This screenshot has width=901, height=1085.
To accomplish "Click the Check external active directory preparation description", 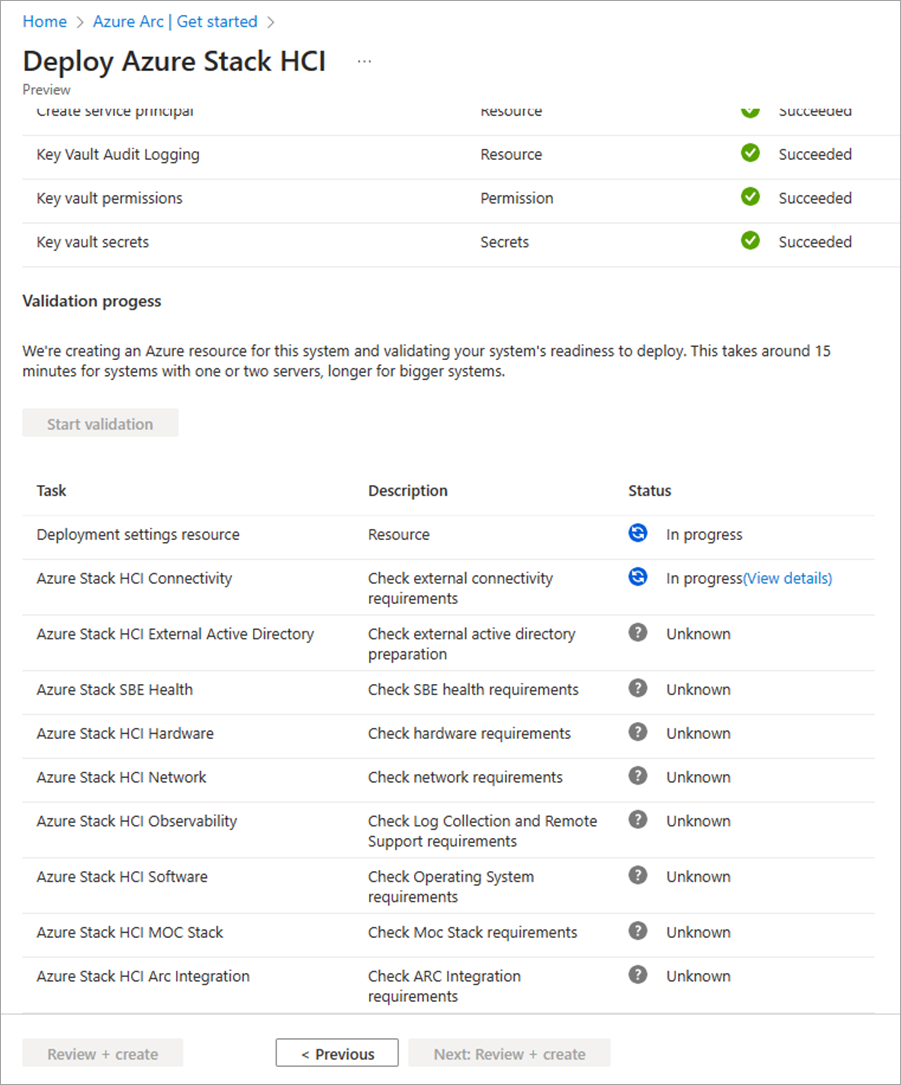I will [471, 644].
